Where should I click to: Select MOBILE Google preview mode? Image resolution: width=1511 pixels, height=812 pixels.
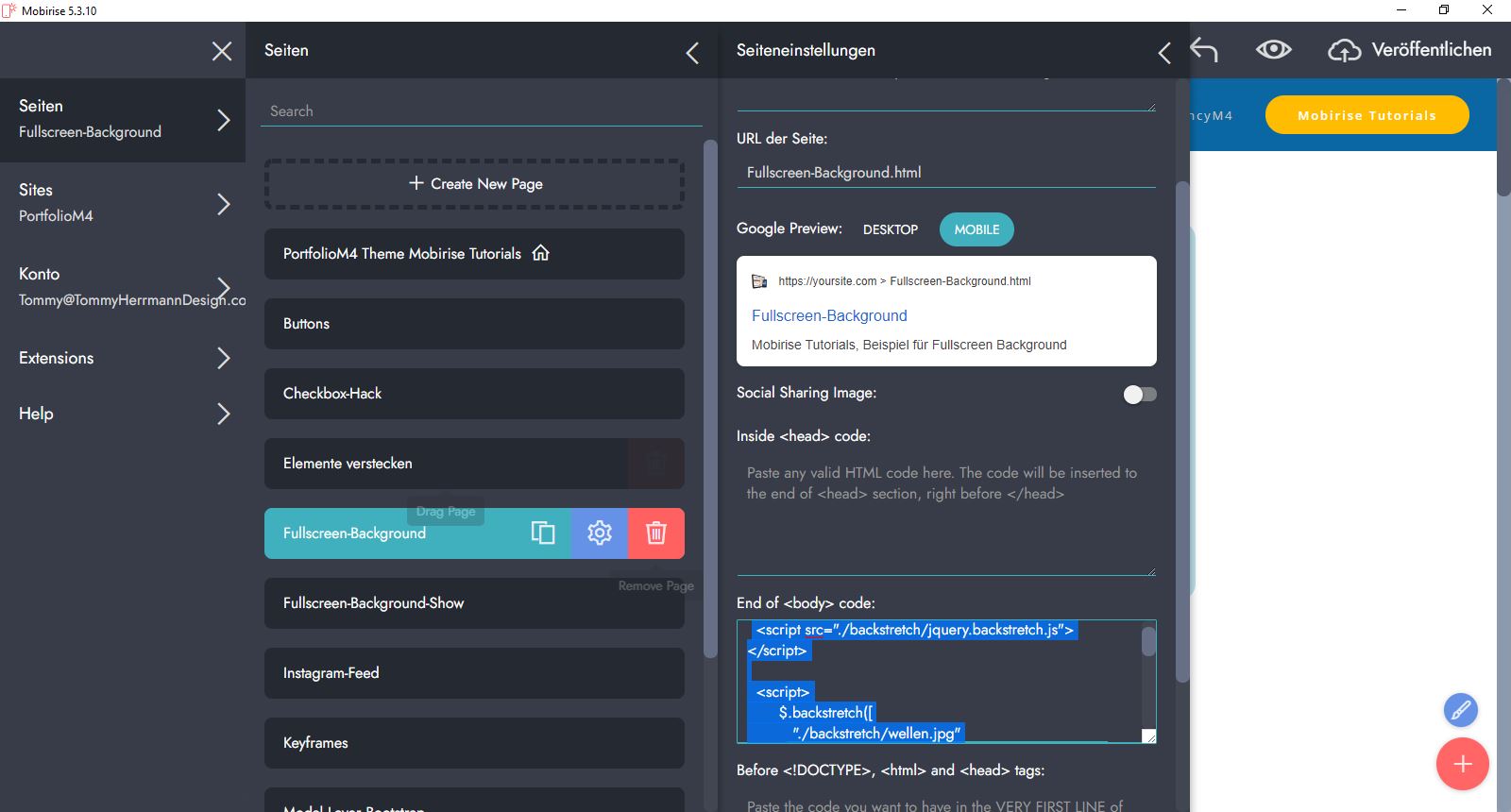coord(976,229)
